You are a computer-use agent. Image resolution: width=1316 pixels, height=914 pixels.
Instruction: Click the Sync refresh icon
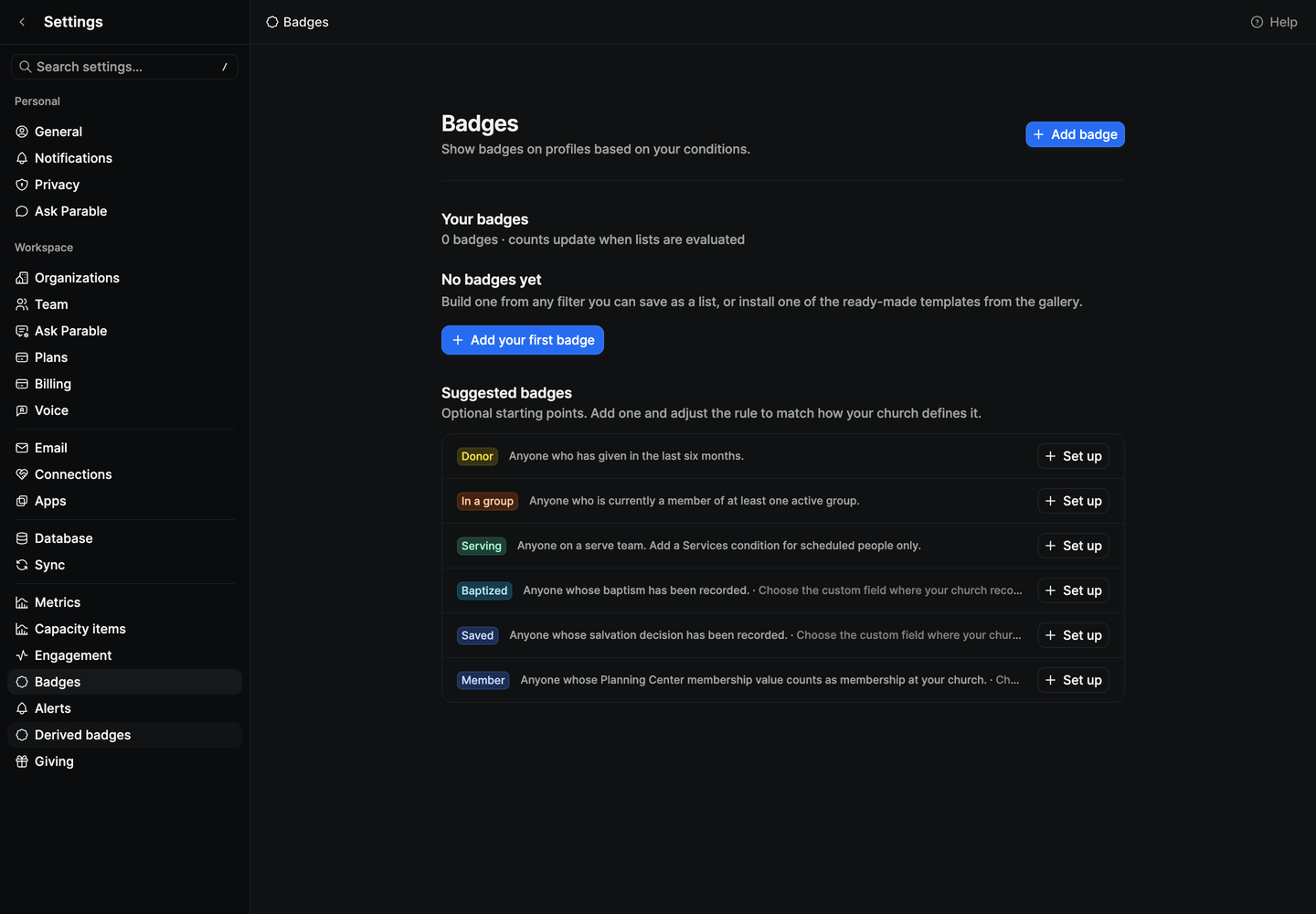click(x=22, y=565)
